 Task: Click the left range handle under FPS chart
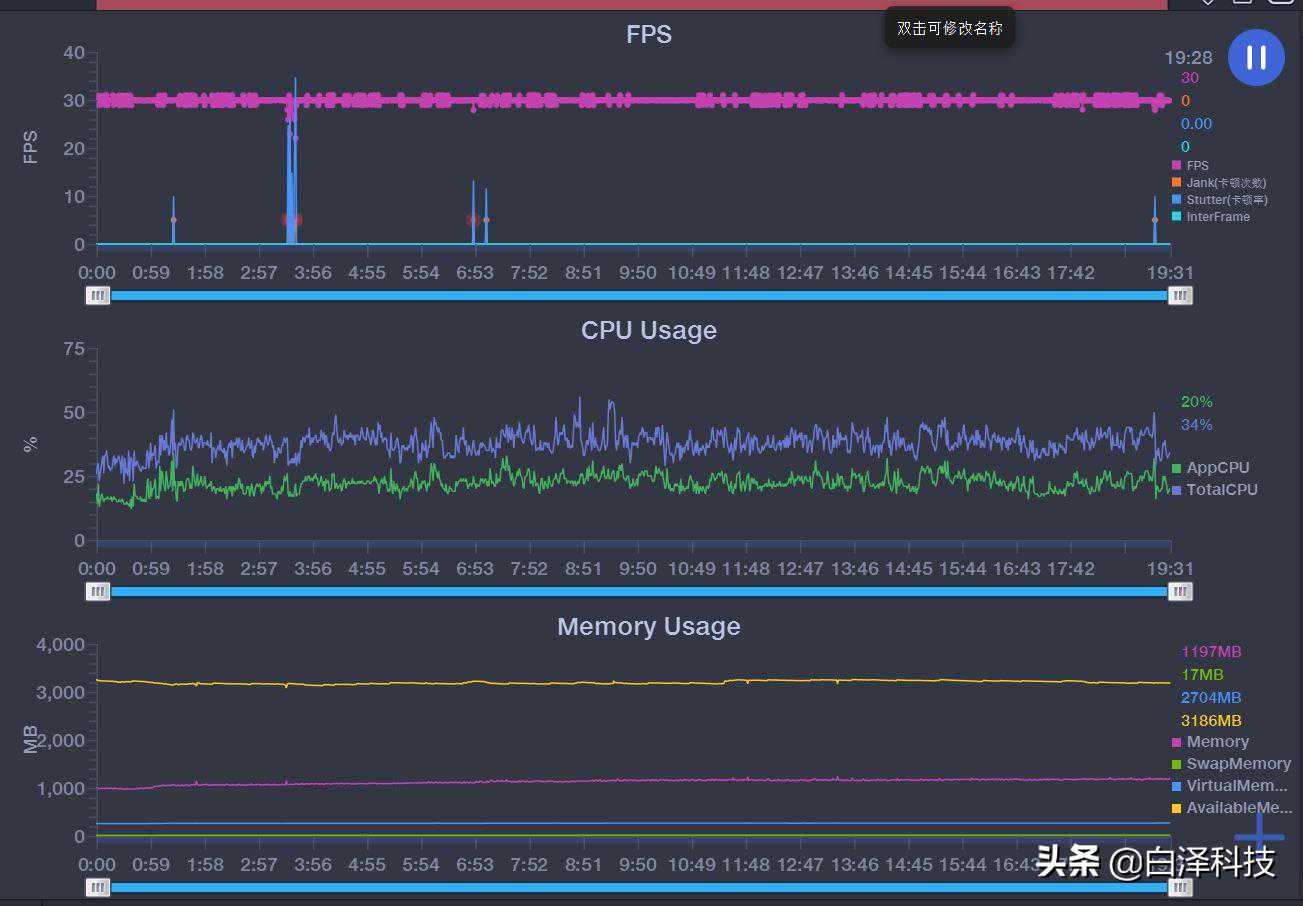point(98,295)
